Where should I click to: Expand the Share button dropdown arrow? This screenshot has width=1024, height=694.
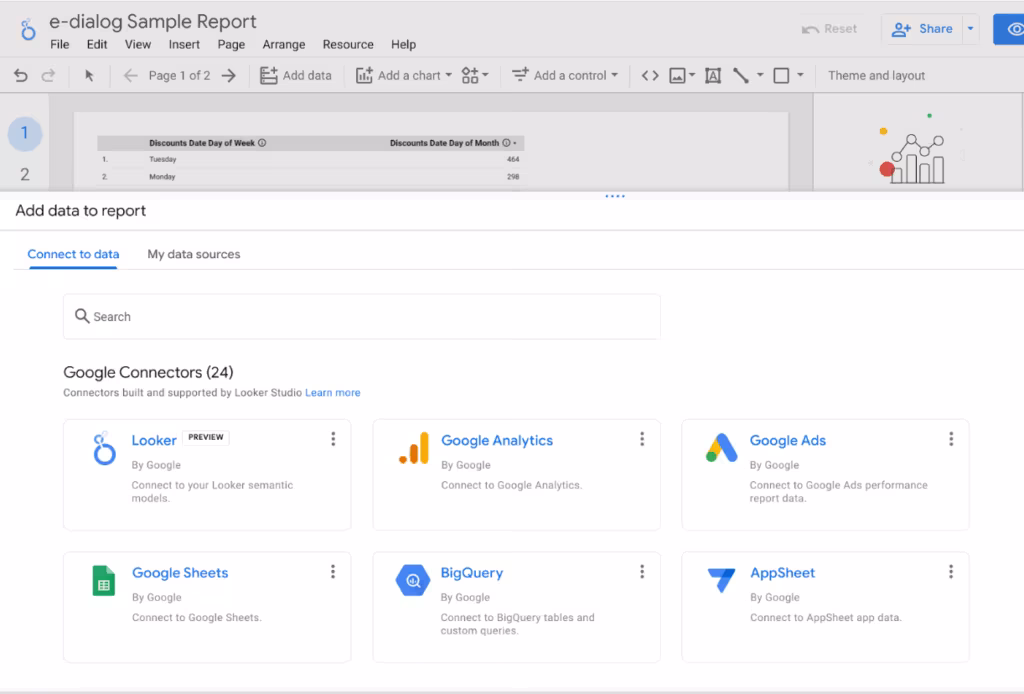(x=970, y=29)
